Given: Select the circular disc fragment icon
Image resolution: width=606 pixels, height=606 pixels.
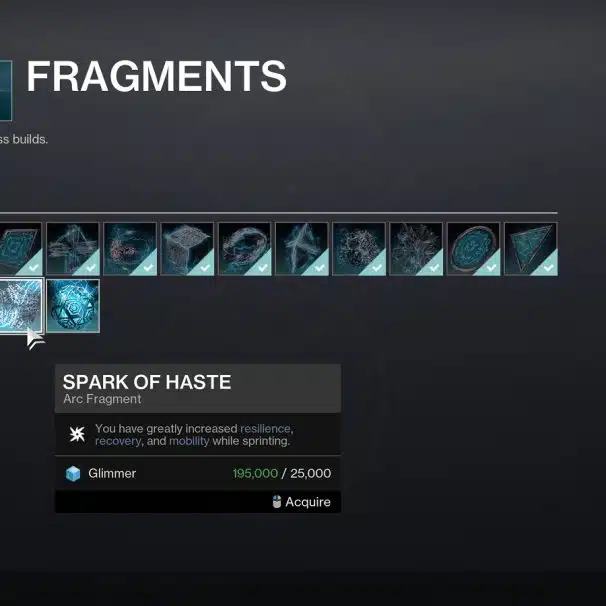Looking at the screenshot, I should click(473, 249).
